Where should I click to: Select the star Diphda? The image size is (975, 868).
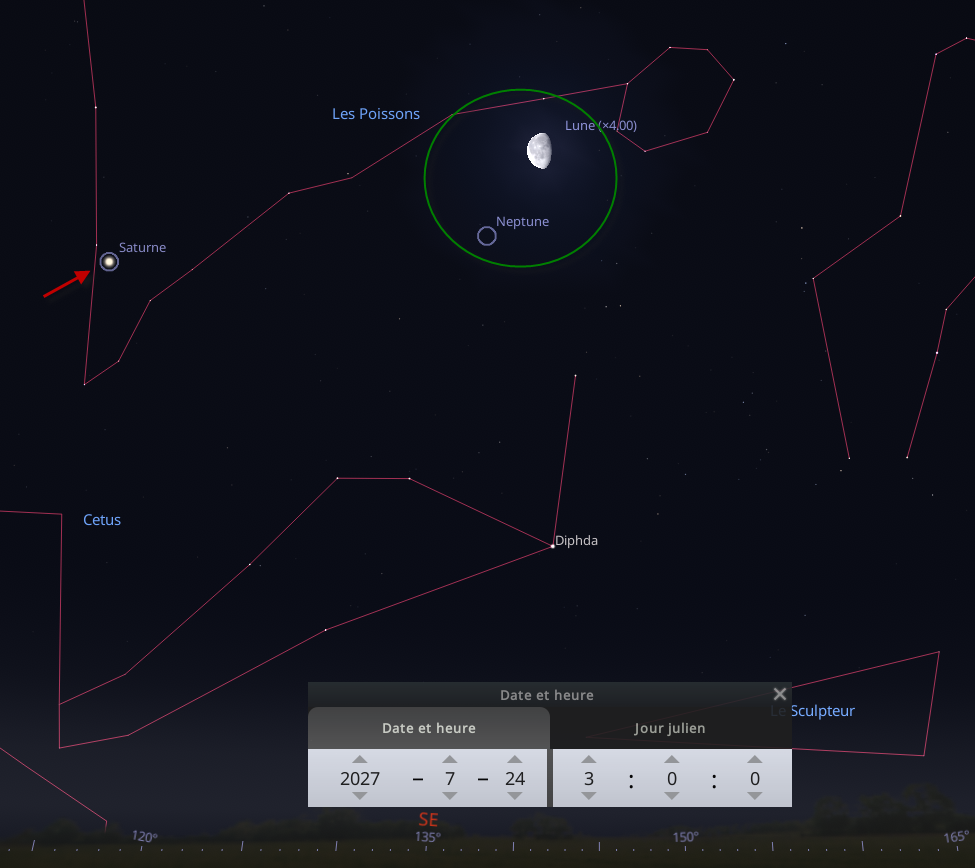(553, 545)
